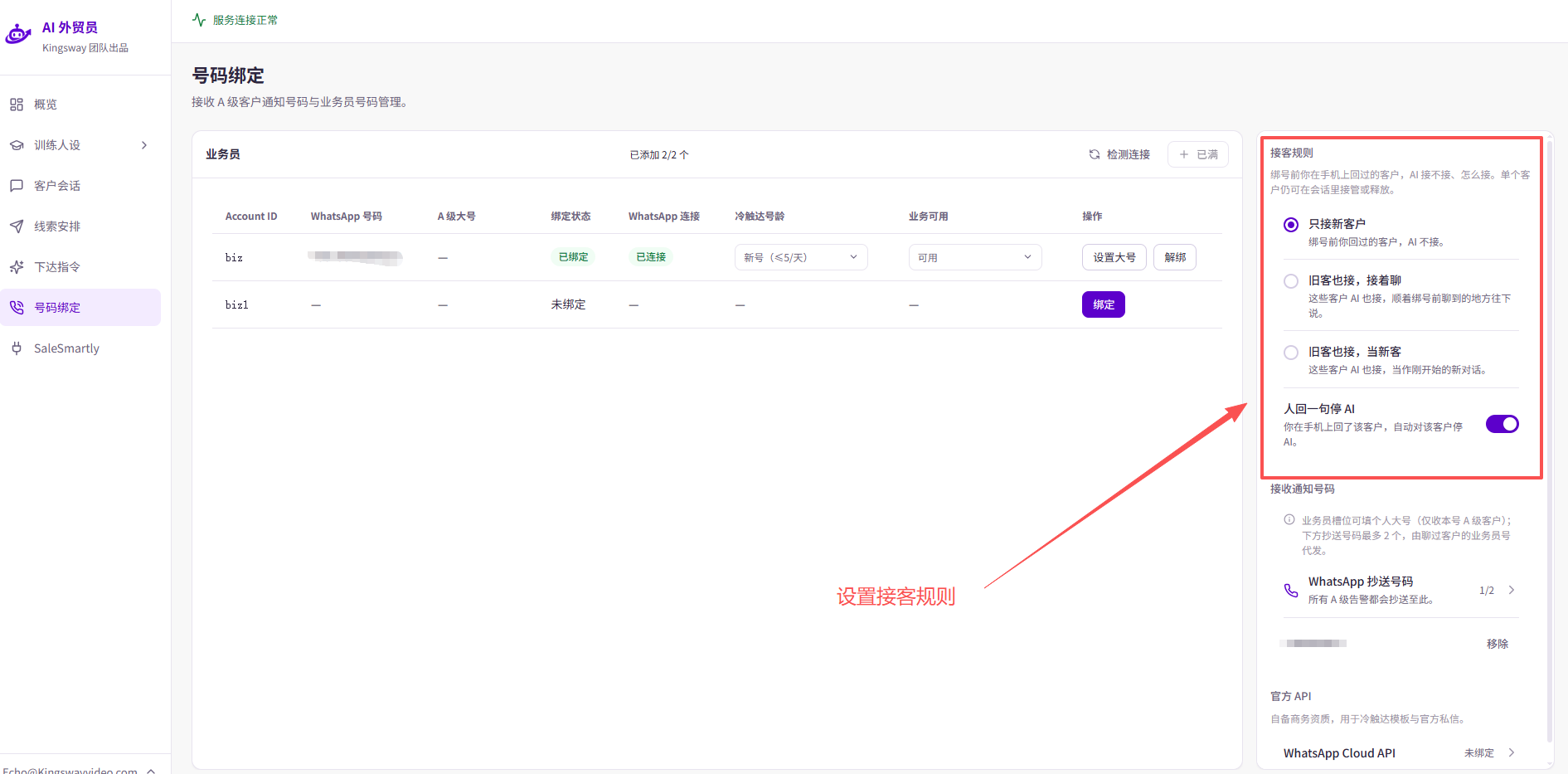Screen dimensions: 1568x774
Task: Select the 旧客也接，当新客 radio option
Action: pos(1291,353)
